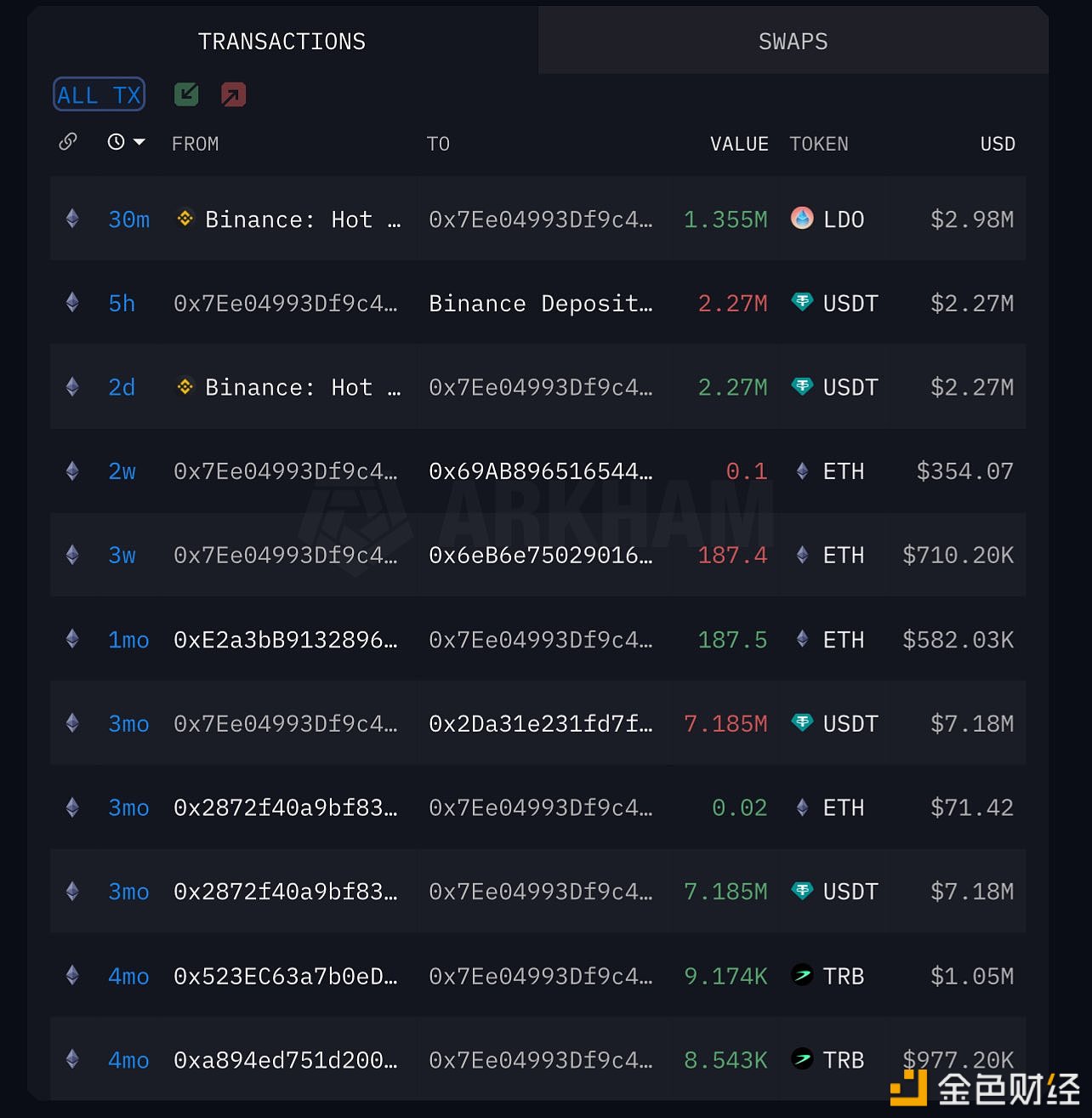Click Ethereum chain icon in the 3w row
Viewport: 1092px width, 1118px height.
click(x=72, y=554)
